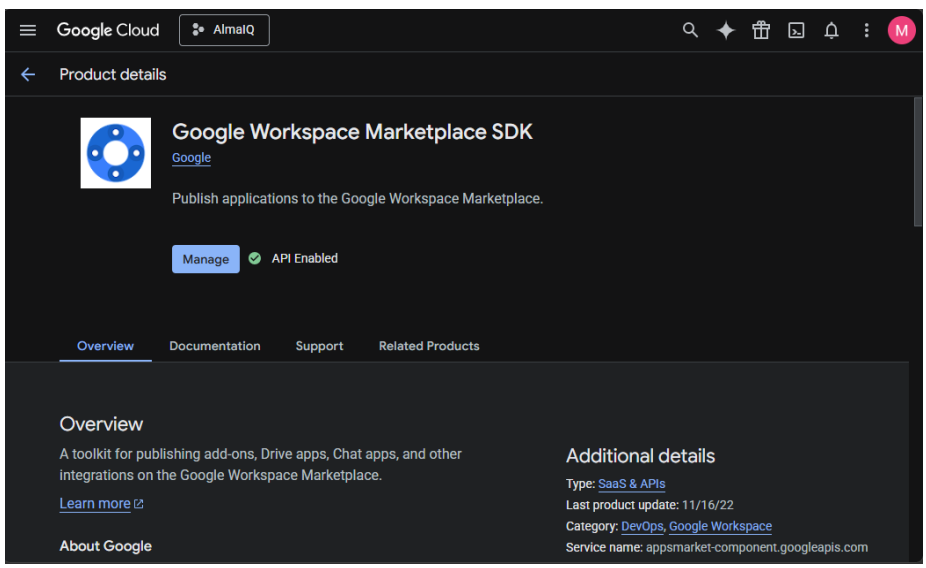Open the AlmaIQ project selector

[224, 30]
